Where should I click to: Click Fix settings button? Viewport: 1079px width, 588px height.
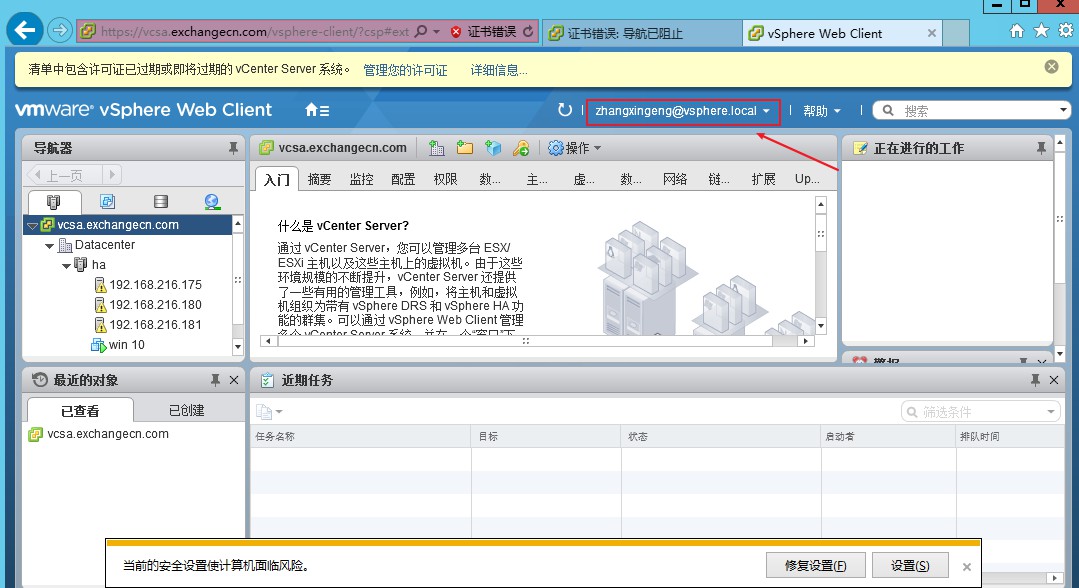[x=815, y=565]
